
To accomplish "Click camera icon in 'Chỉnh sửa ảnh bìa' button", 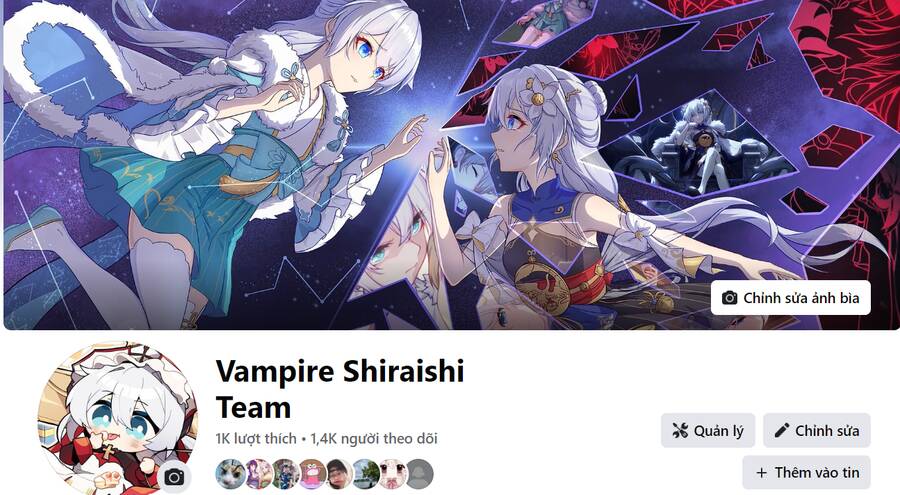I will click(x=730, y=298).
